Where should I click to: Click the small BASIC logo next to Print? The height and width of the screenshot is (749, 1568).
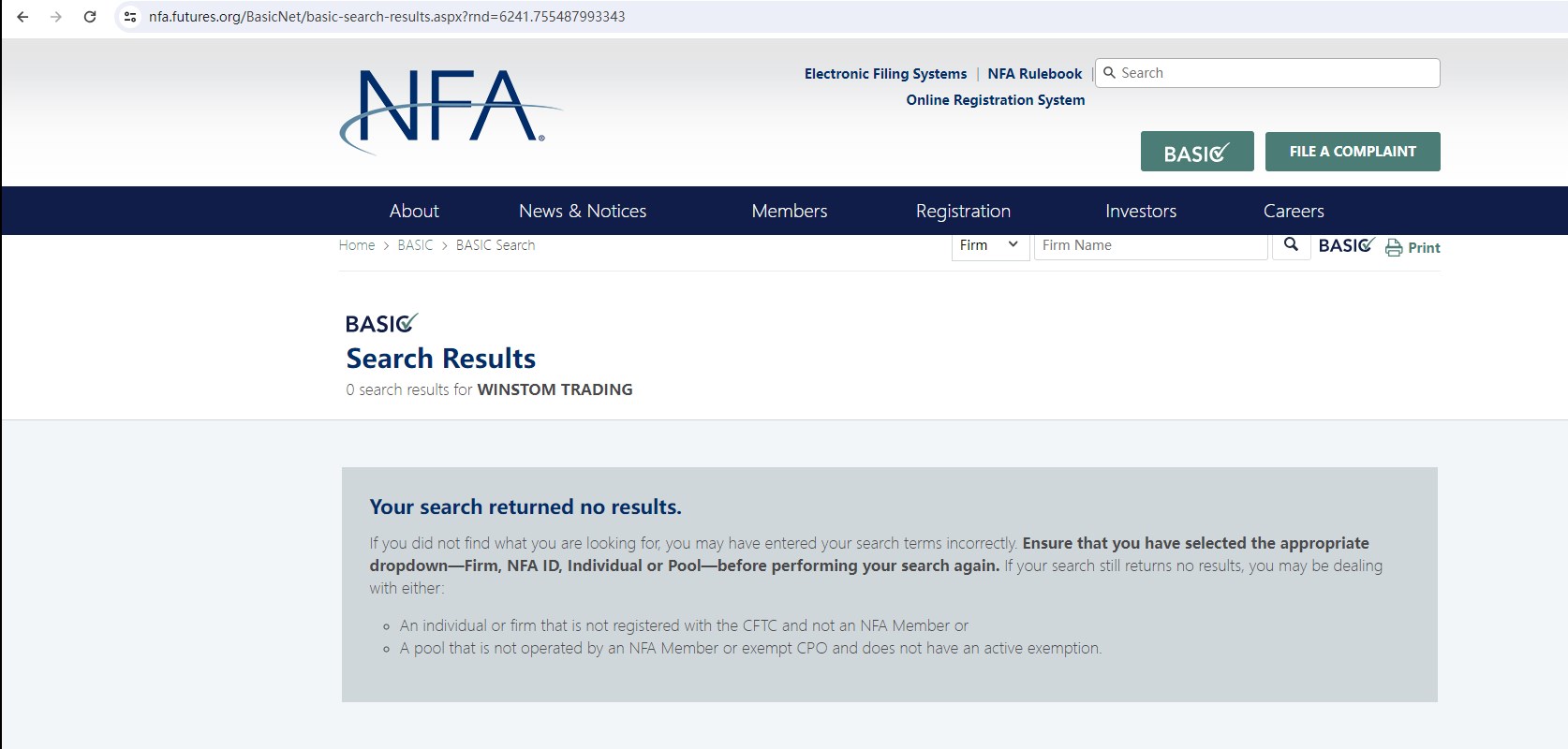1346,245
